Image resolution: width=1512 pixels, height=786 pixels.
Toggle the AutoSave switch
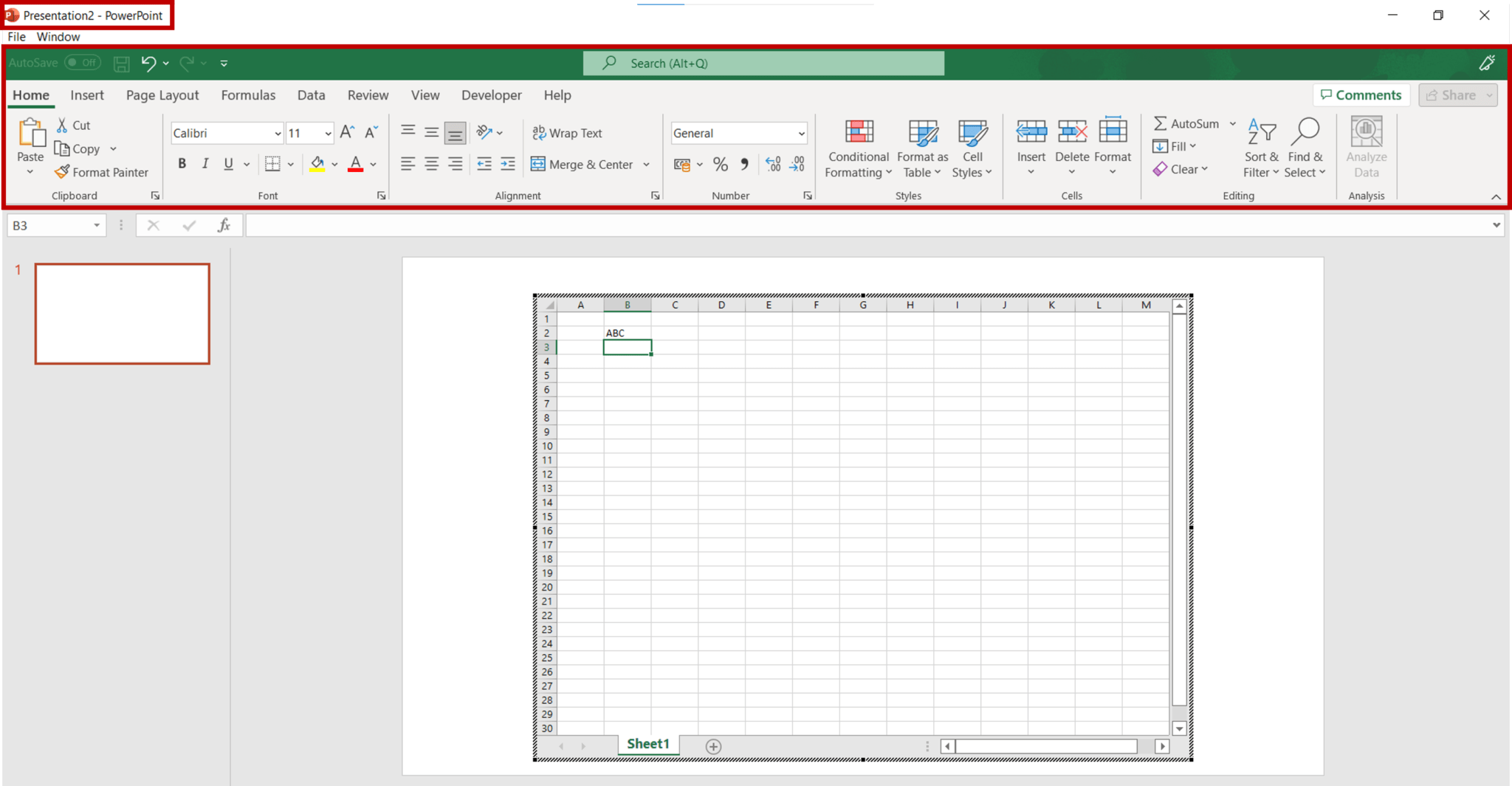(83, 63)
